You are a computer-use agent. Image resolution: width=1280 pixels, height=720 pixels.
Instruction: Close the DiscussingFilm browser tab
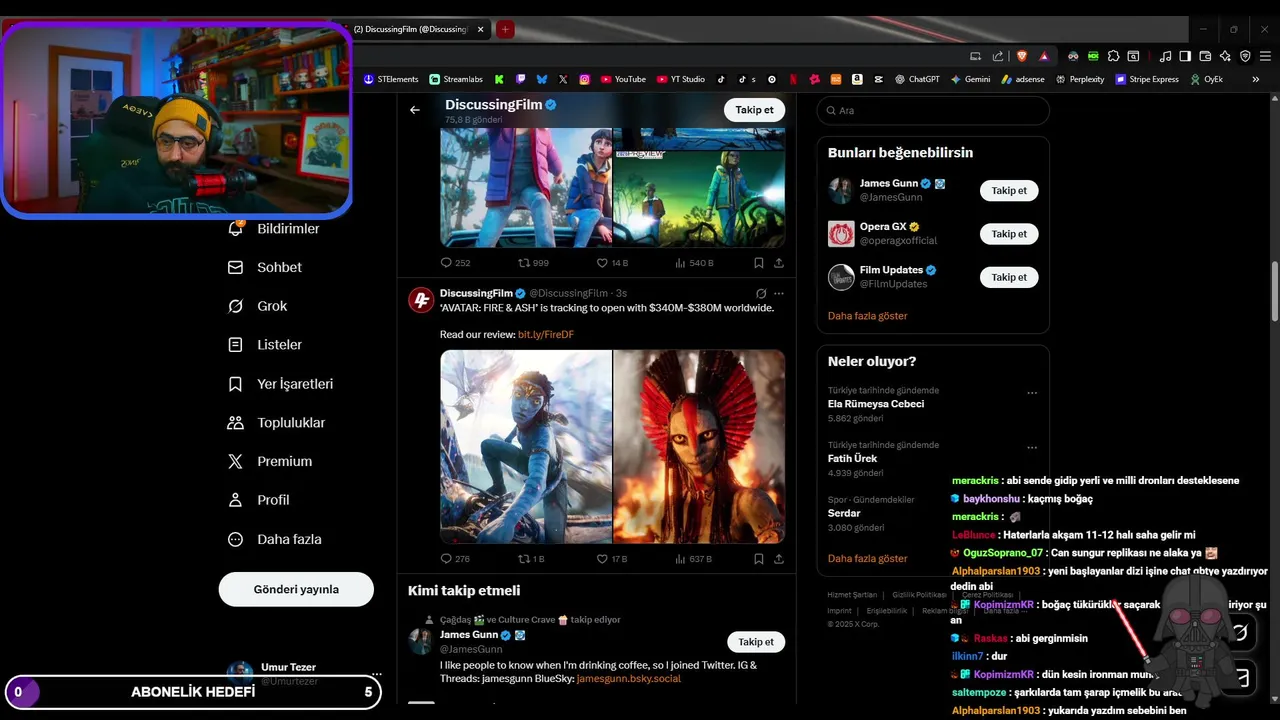pos(480,29)
